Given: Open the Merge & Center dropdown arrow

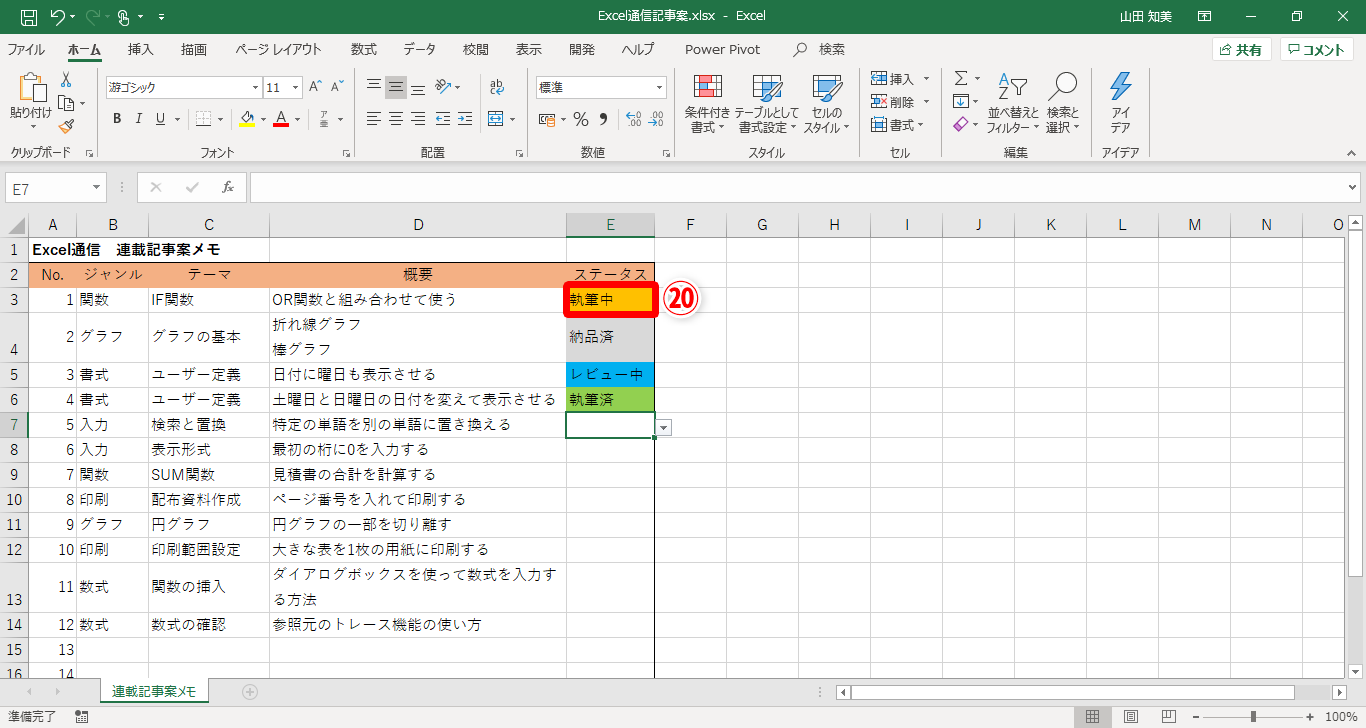Looking at the screenshot, I should (512, 119).
